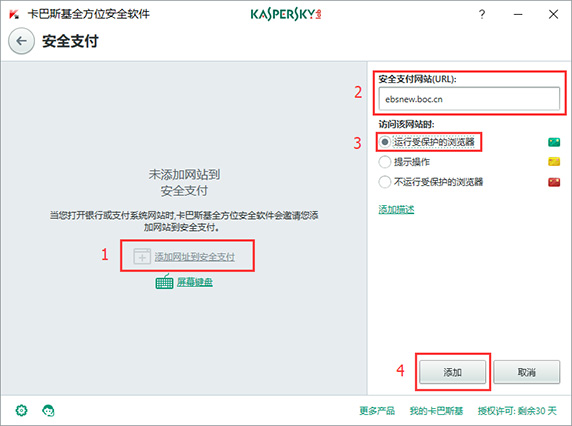Click the 安全支付网站 URL input field

pos(469,99)
